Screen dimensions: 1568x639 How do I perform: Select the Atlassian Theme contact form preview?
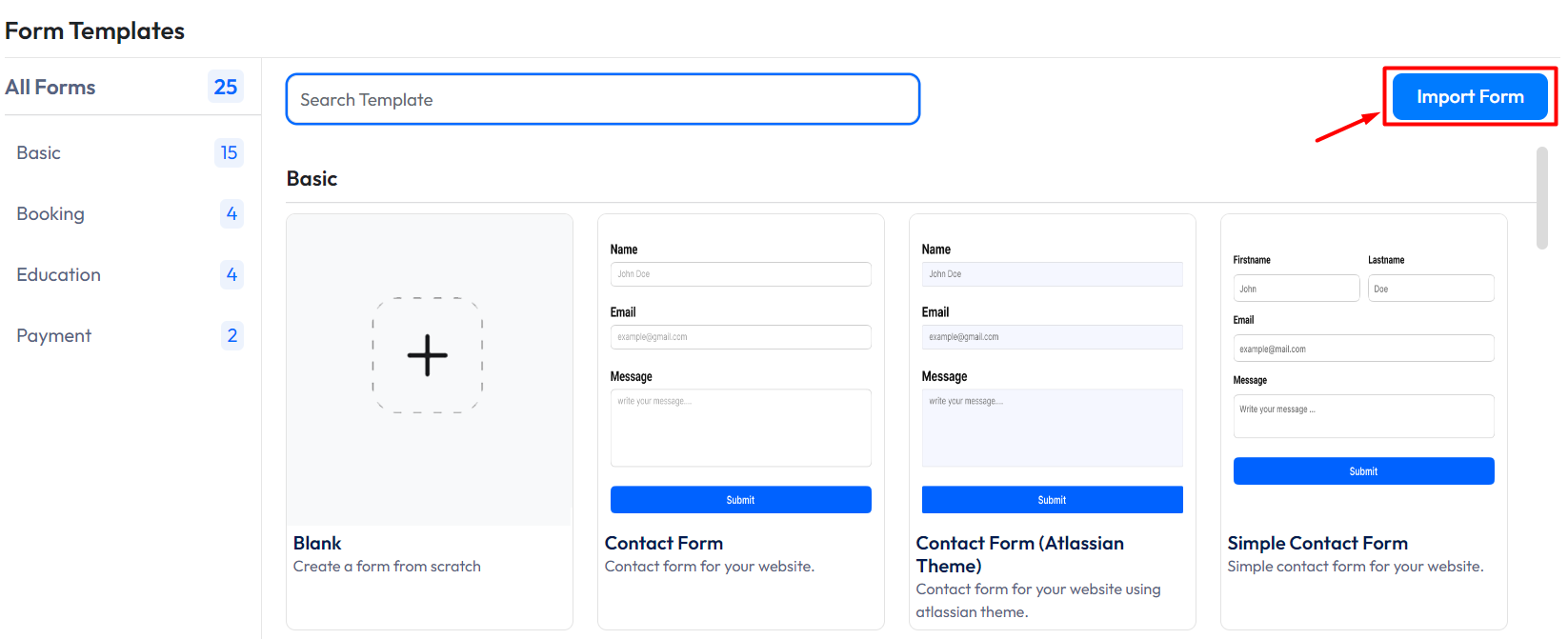(1052, 371)
